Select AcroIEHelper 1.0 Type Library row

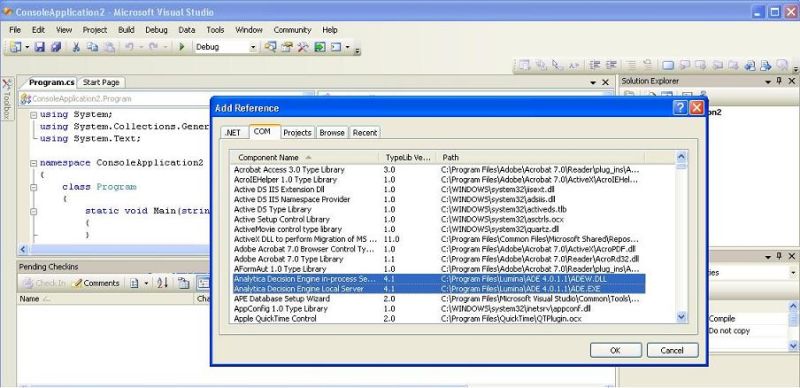pos(439,180)
